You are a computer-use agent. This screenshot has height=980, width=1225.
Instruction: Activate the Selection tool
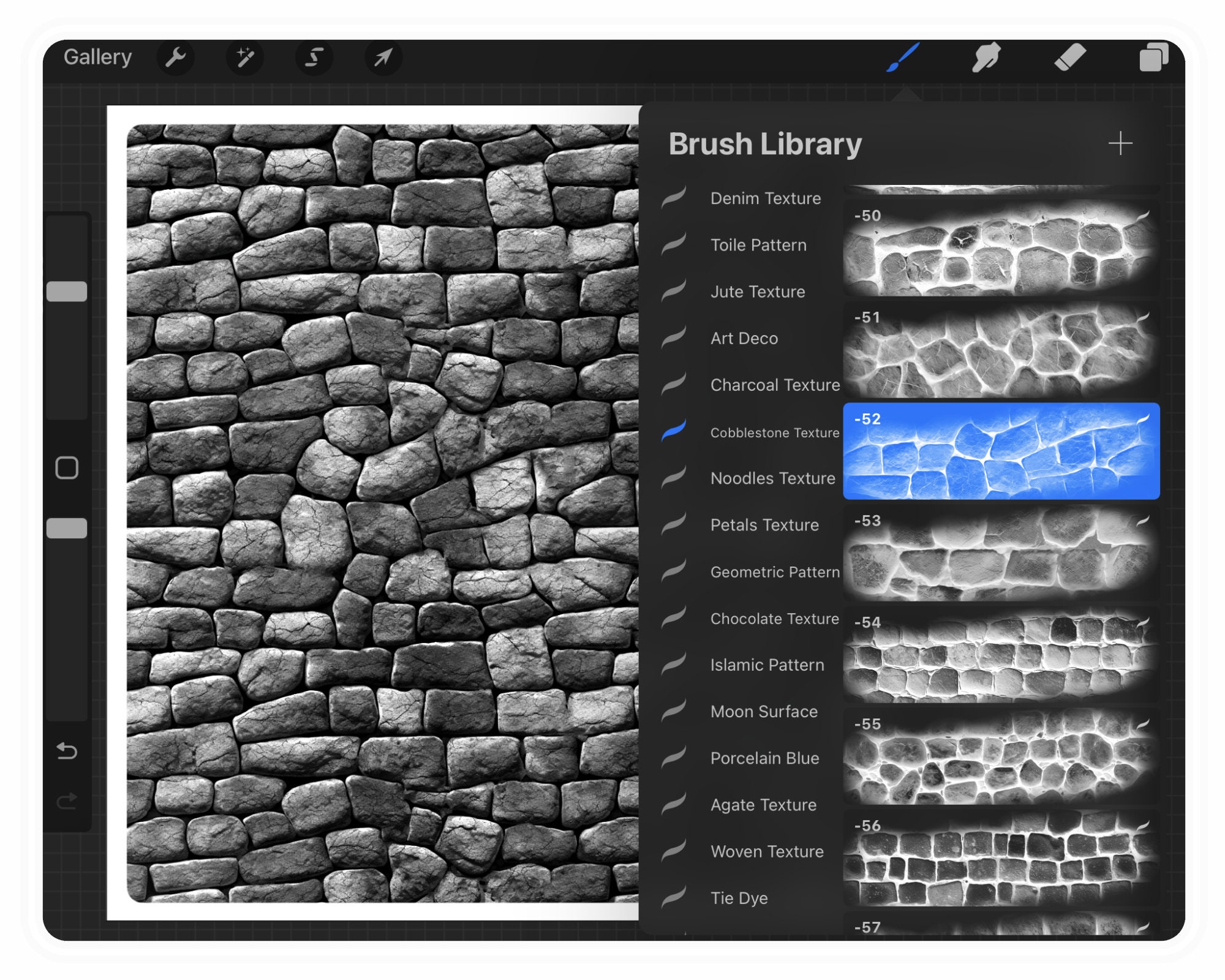[x=315, y=58]
